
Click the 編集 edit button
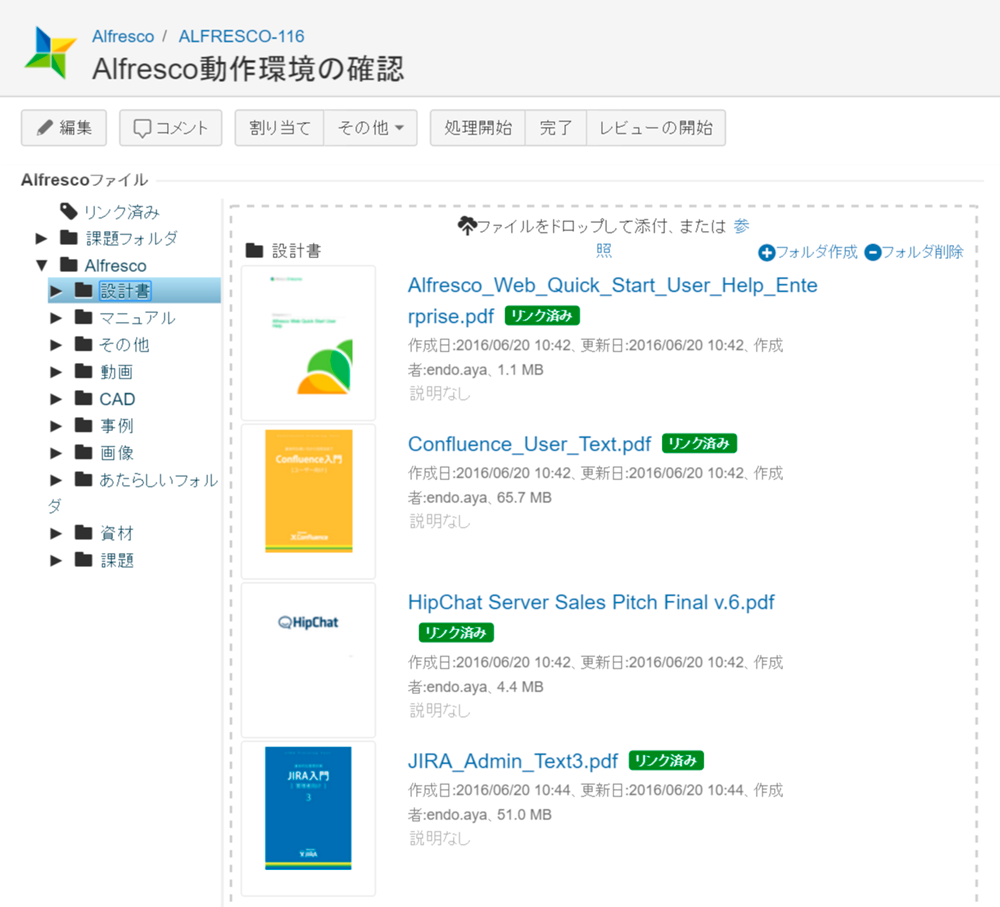coord(64,128)
